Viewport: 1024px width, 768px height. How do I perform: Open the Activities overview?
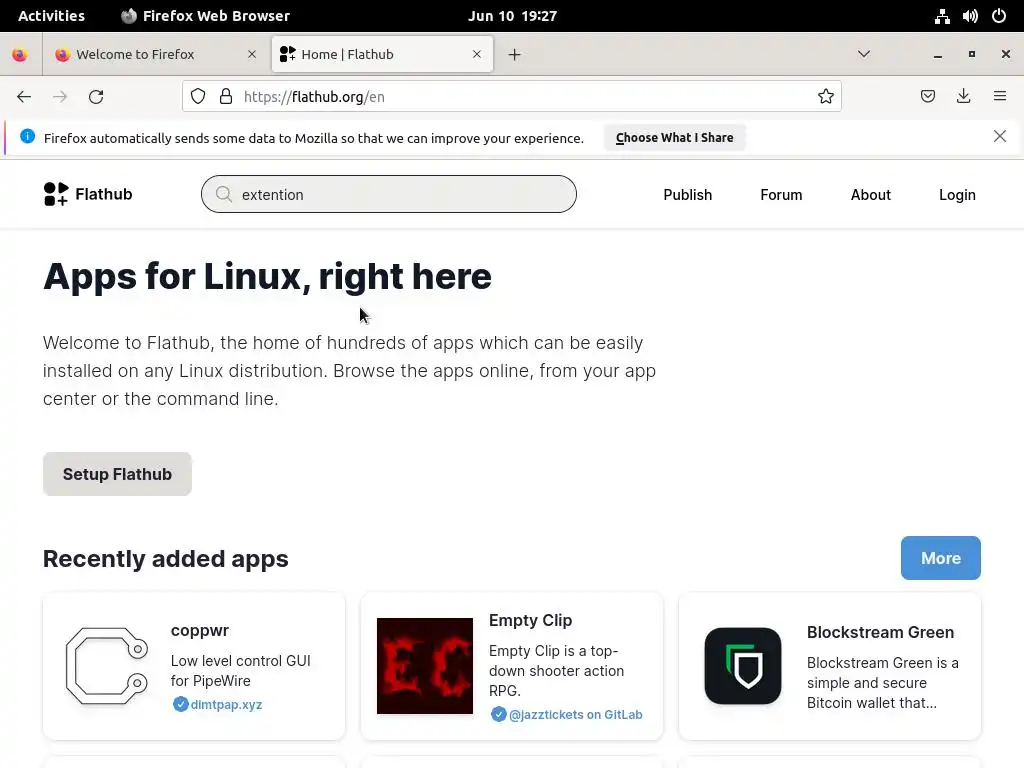click(x=51, y=16)
